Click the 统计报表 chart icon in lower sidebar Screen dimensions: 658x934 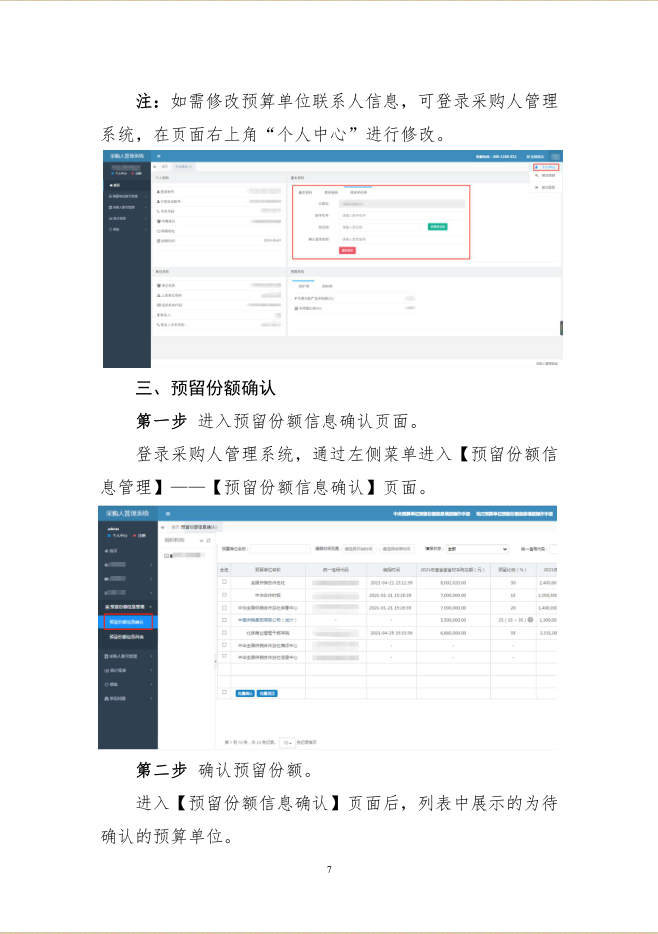[107, 671]
